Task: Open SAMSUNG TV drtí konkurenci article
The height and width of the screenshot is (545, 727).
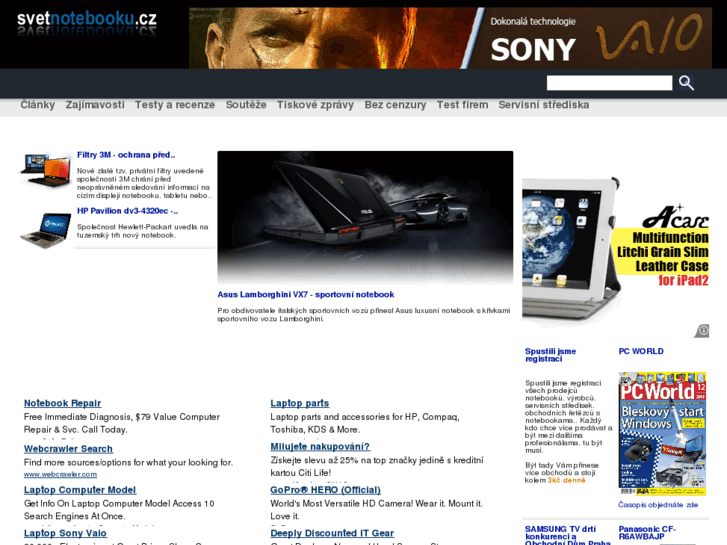Action: 568,536
